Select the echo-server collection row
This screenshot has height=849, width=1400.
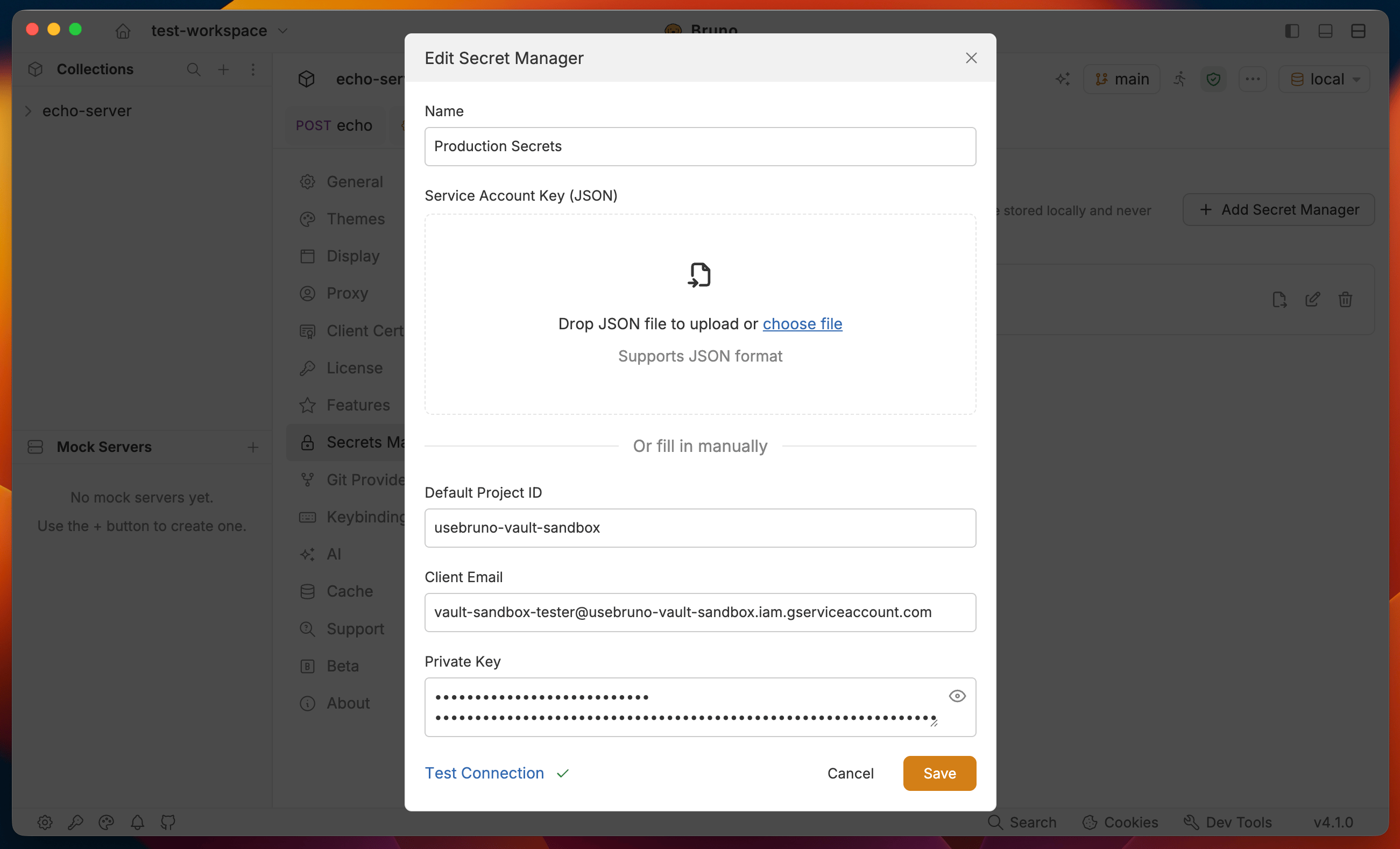(x=142, y=111)
